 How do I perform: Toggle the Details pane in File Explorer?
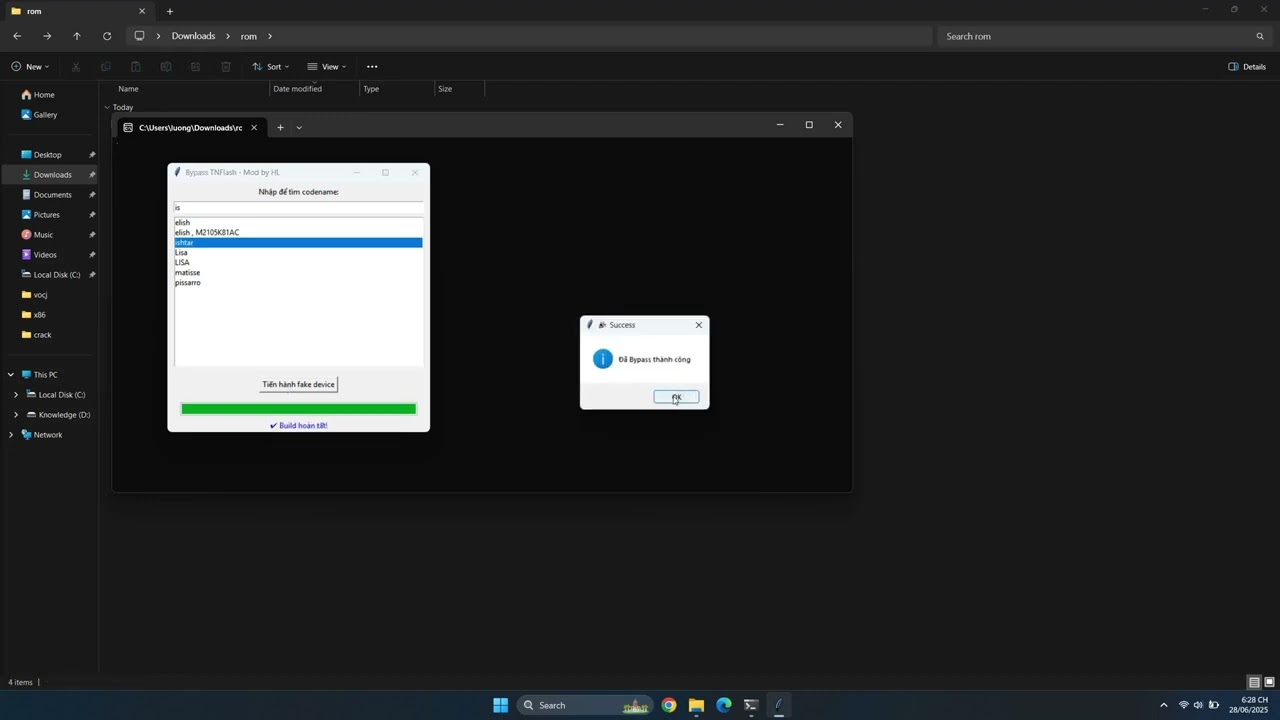(1247, 67)
